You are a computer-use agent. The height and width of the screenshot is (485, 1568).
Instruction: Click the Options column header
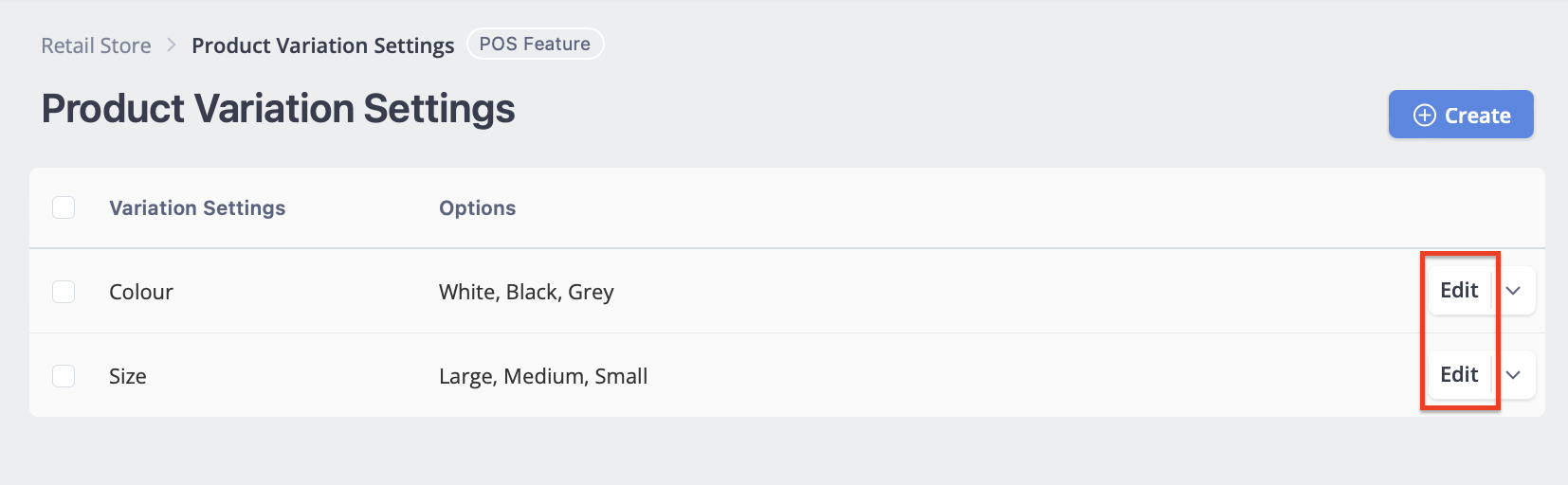[x=477, y=208]
